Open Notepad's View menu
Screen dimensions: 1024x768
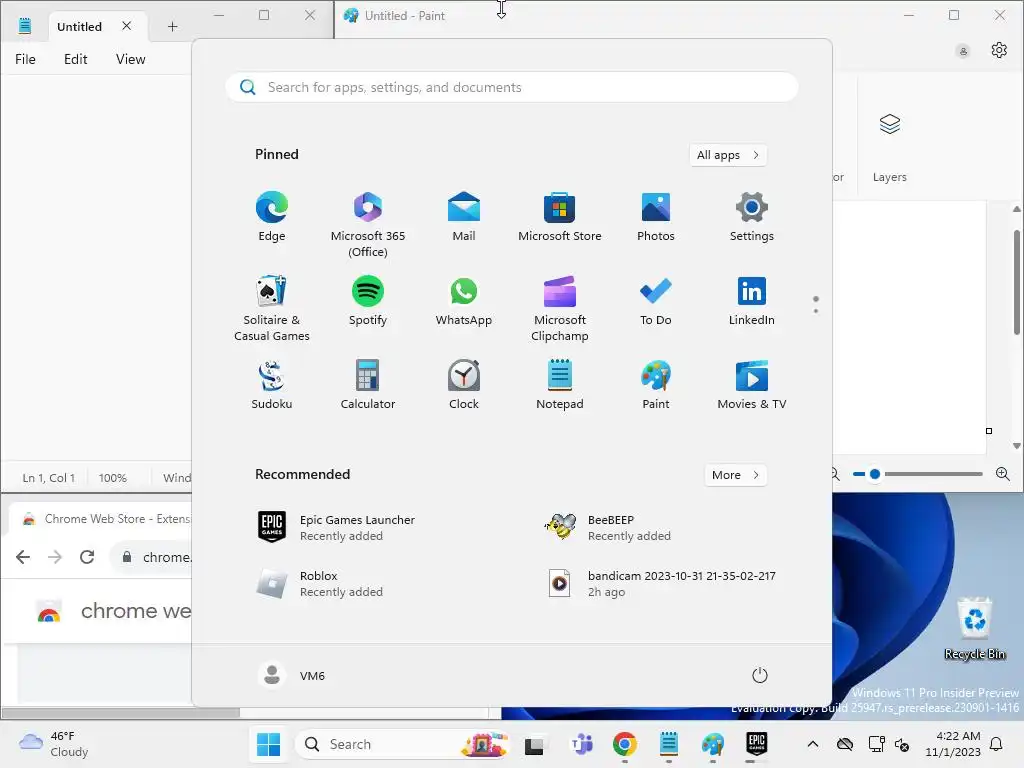tap(131, 59)
